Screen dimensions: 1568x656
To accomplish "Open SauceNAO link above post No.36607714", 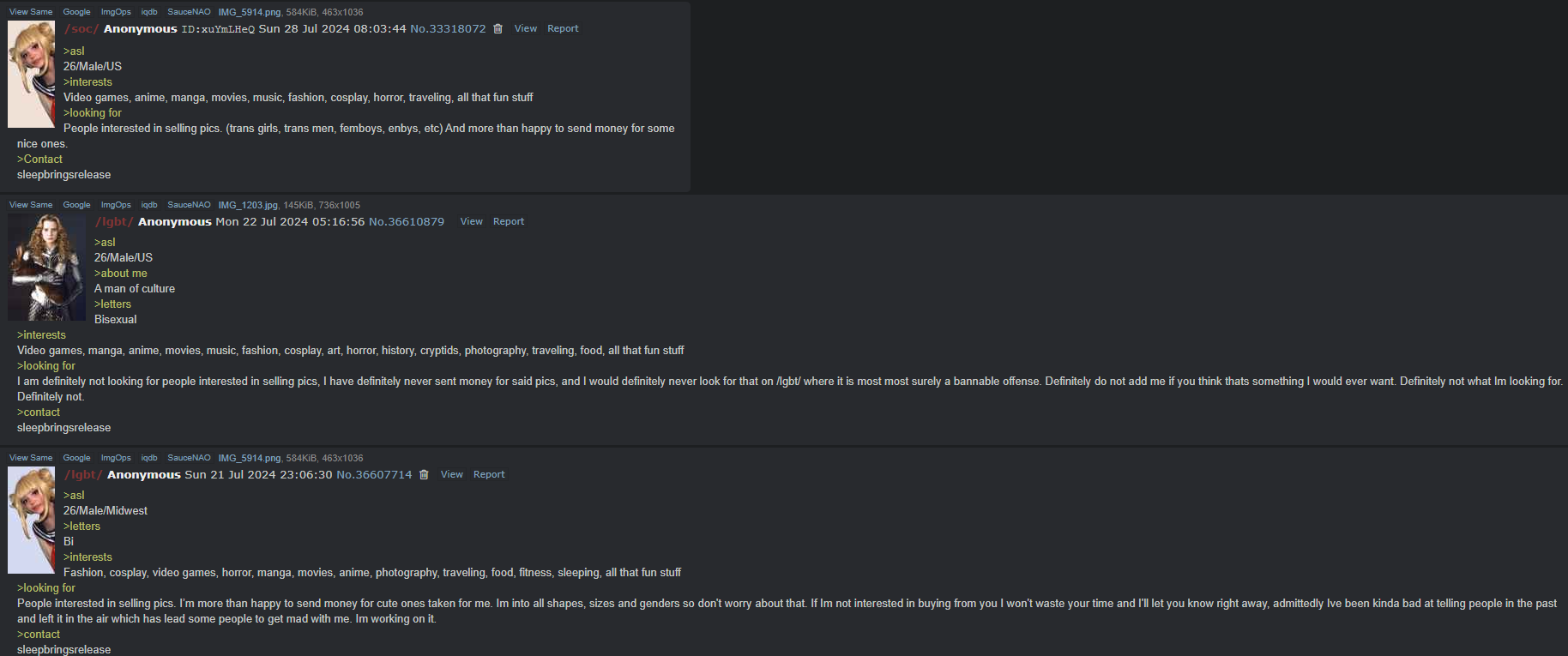I will (189, 458).
